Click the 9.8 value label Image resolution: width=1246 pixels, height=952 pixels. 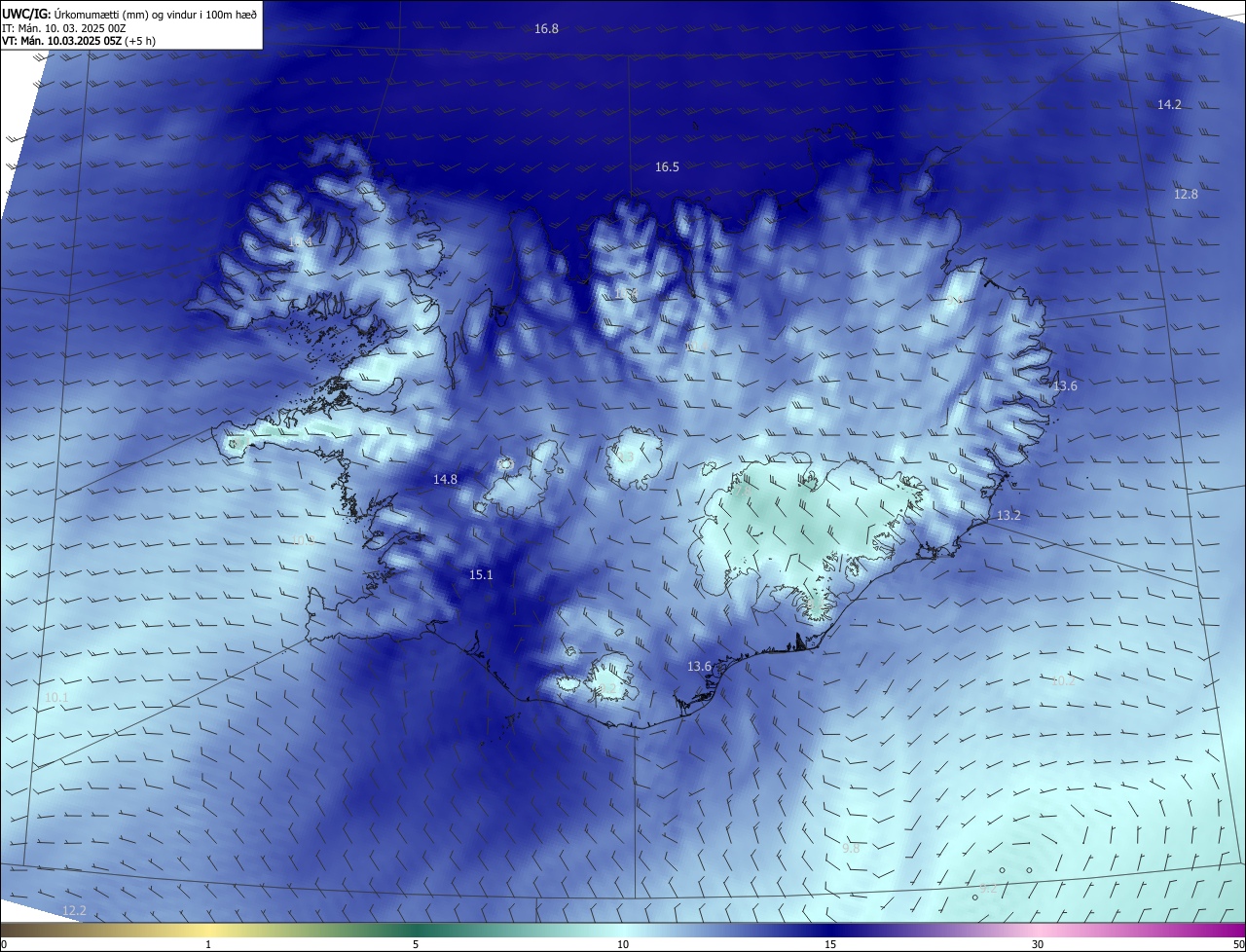[x=851, y=849]
